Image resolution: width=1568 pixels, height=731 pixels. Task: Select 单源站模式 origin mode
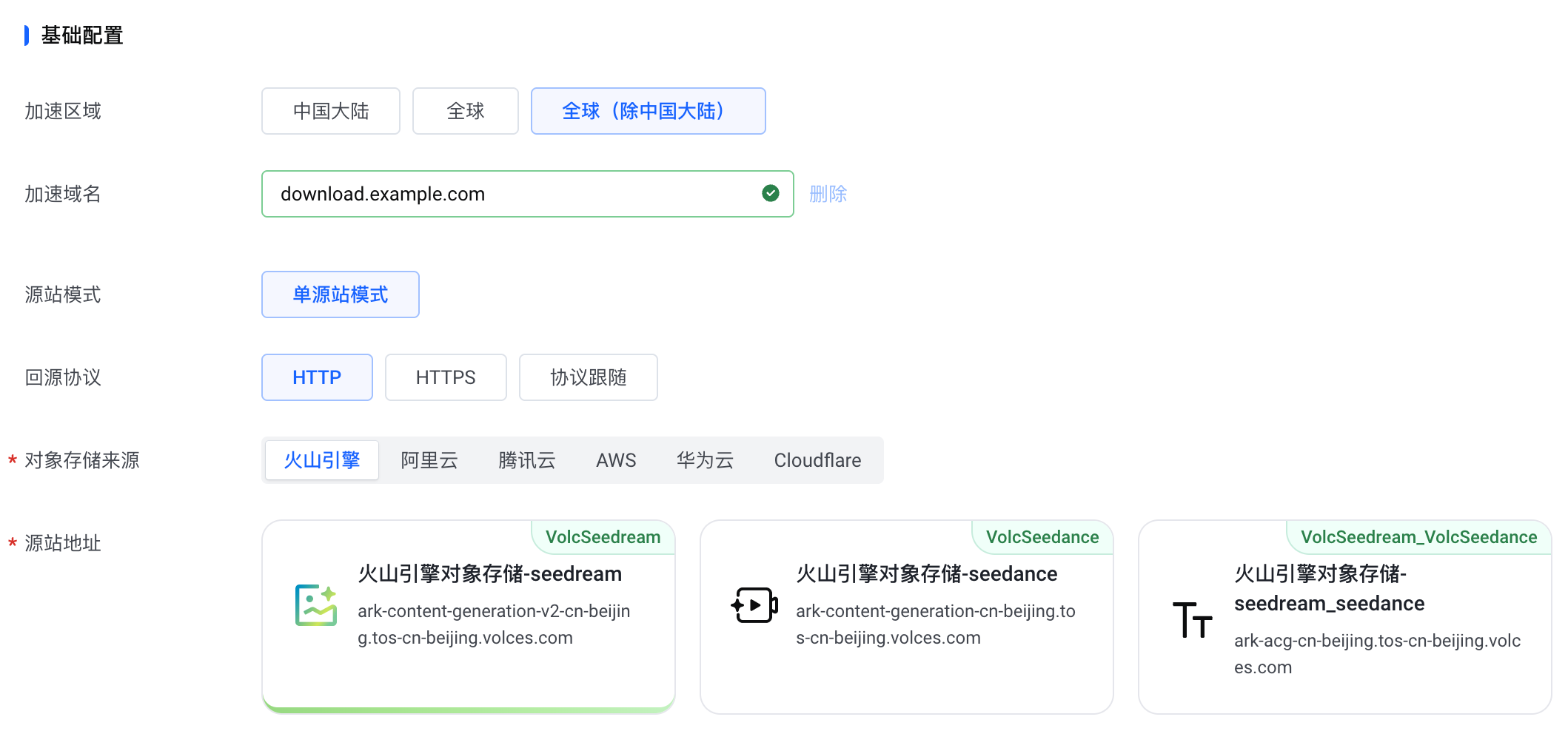click(x=341, y=294)
